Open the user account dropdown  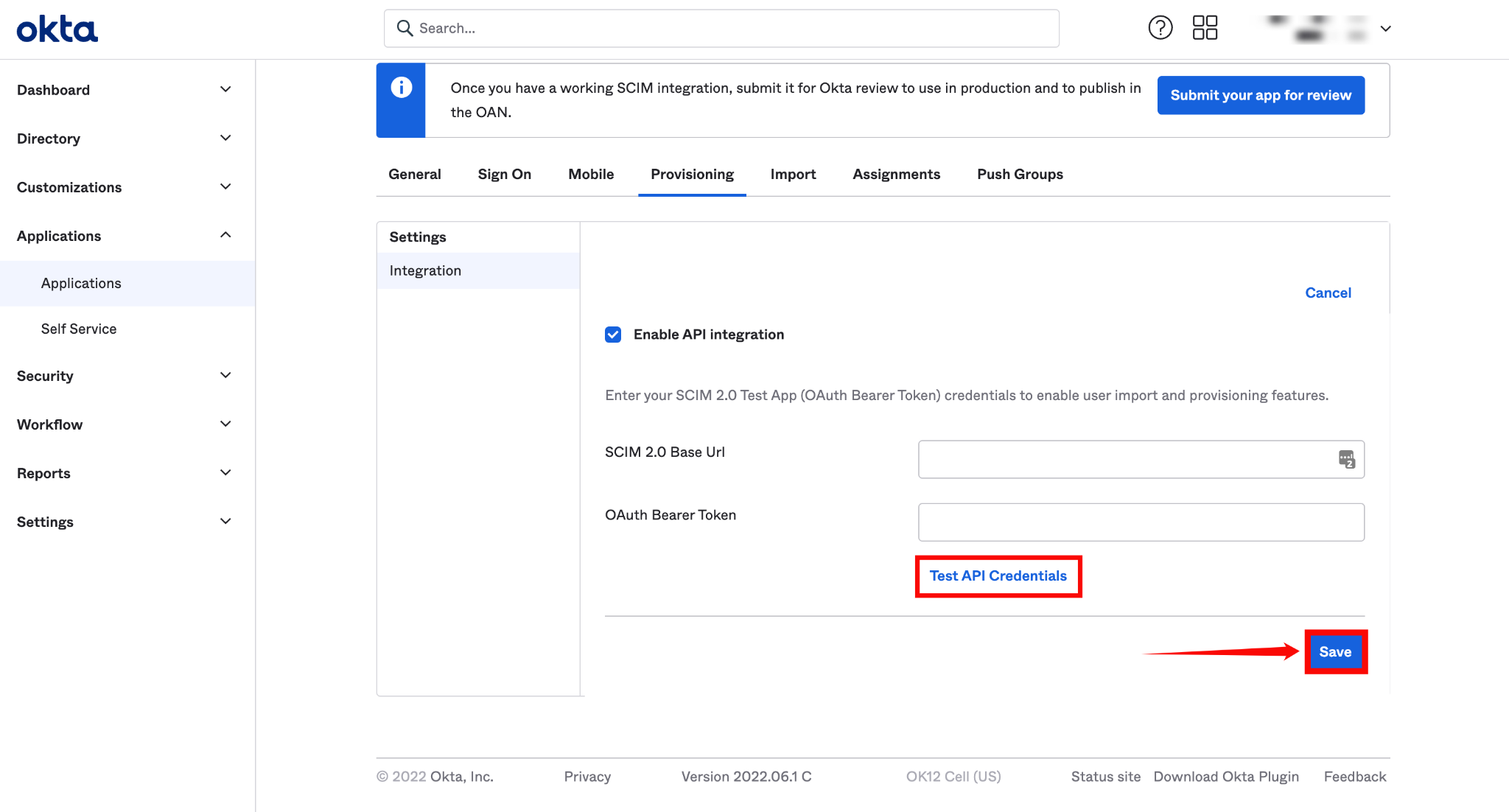point(1385,29)
